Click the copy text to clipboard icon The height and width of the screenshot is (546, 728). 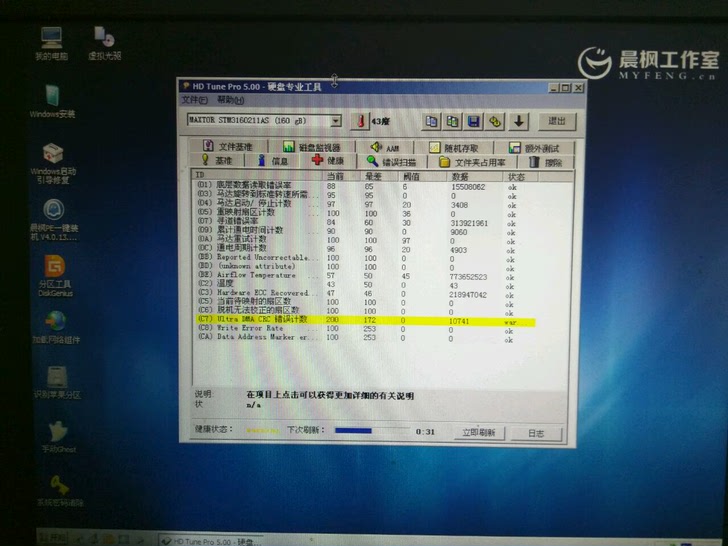431,122
